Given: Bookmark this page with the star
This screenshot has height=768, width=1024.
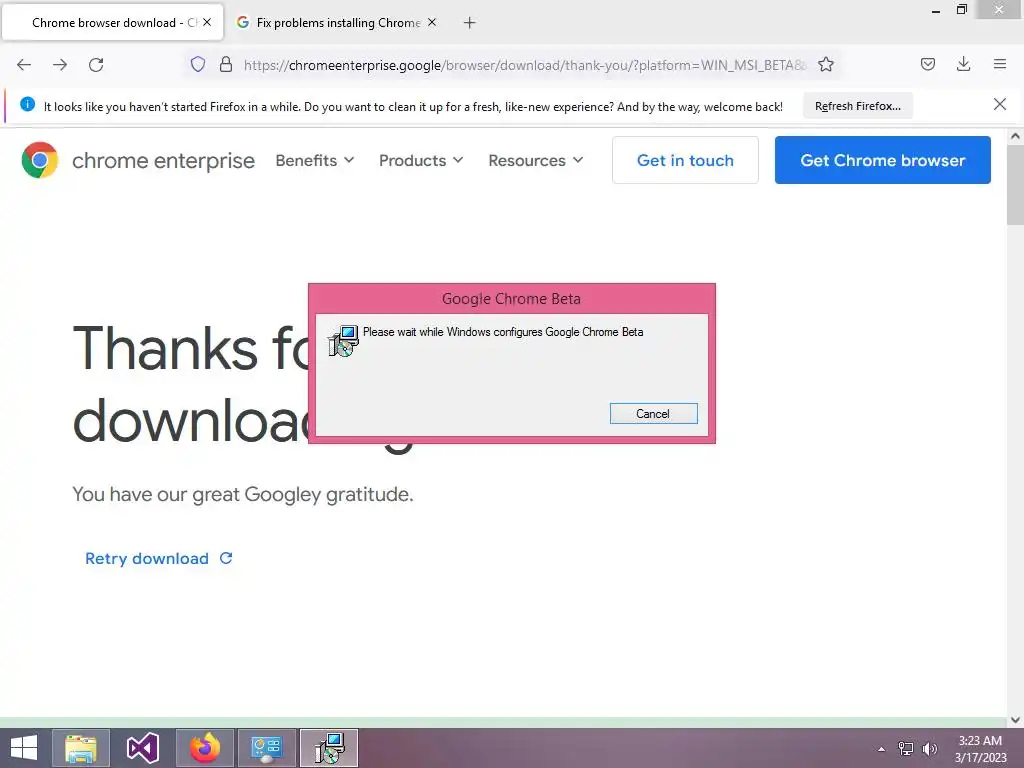Looking at the screenshot, I should pyautogui.click(x=826, y=65).
